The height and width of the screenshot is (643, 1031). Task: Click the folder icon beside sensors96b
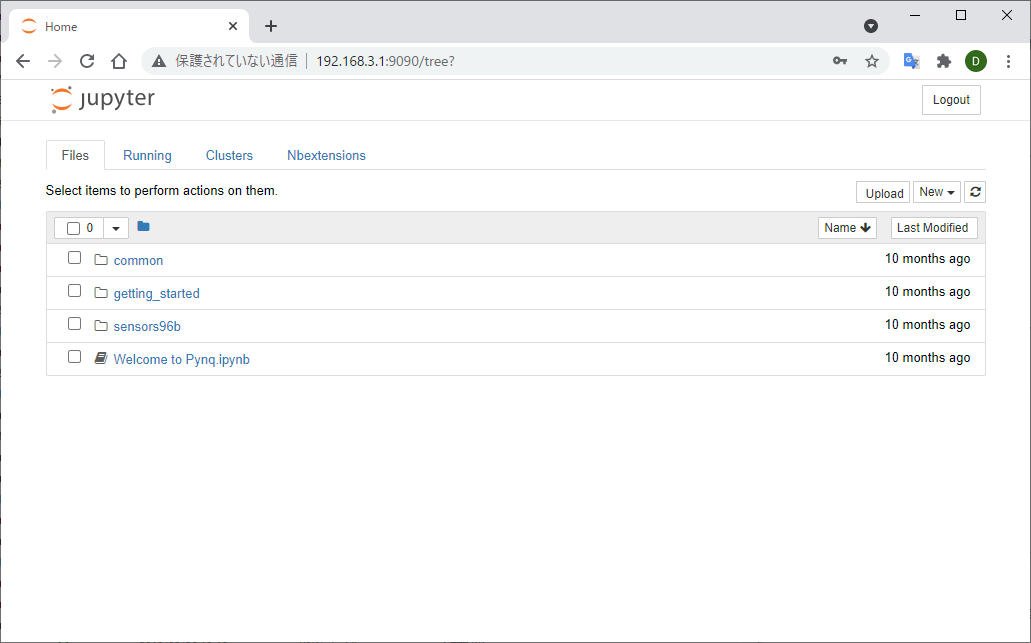pos(101,325)
